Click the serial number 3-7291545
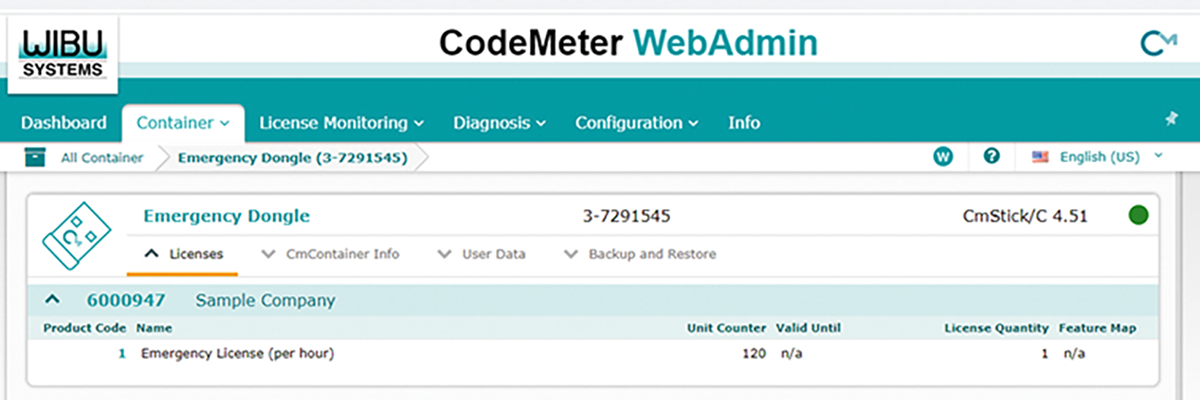Screen dimensions: 1200x400 point(626,216)
